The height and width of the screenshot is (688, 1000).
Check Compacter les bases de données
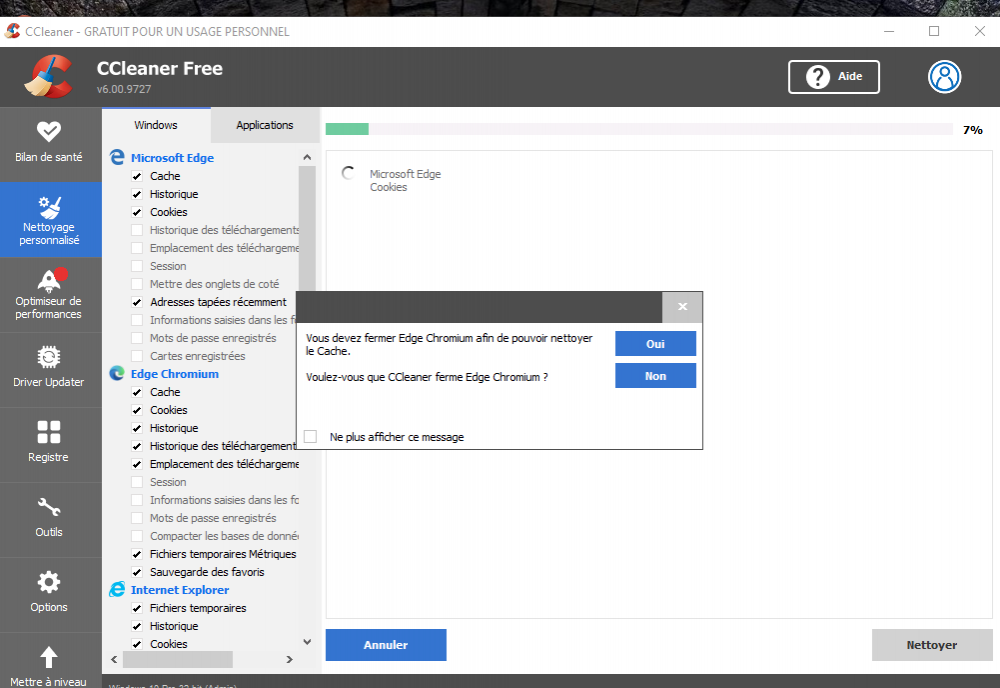(x=136, y=536)
